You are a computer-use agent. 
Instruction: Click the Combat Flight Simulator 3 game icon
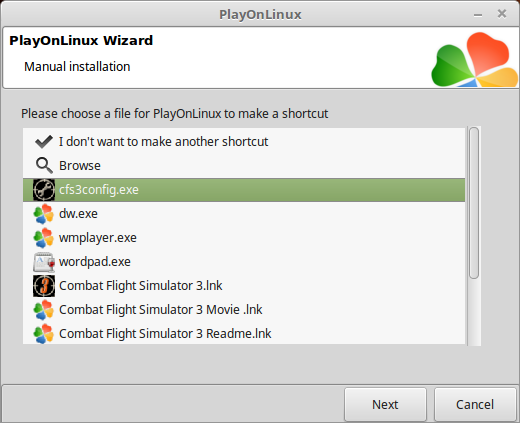point(44,286)
